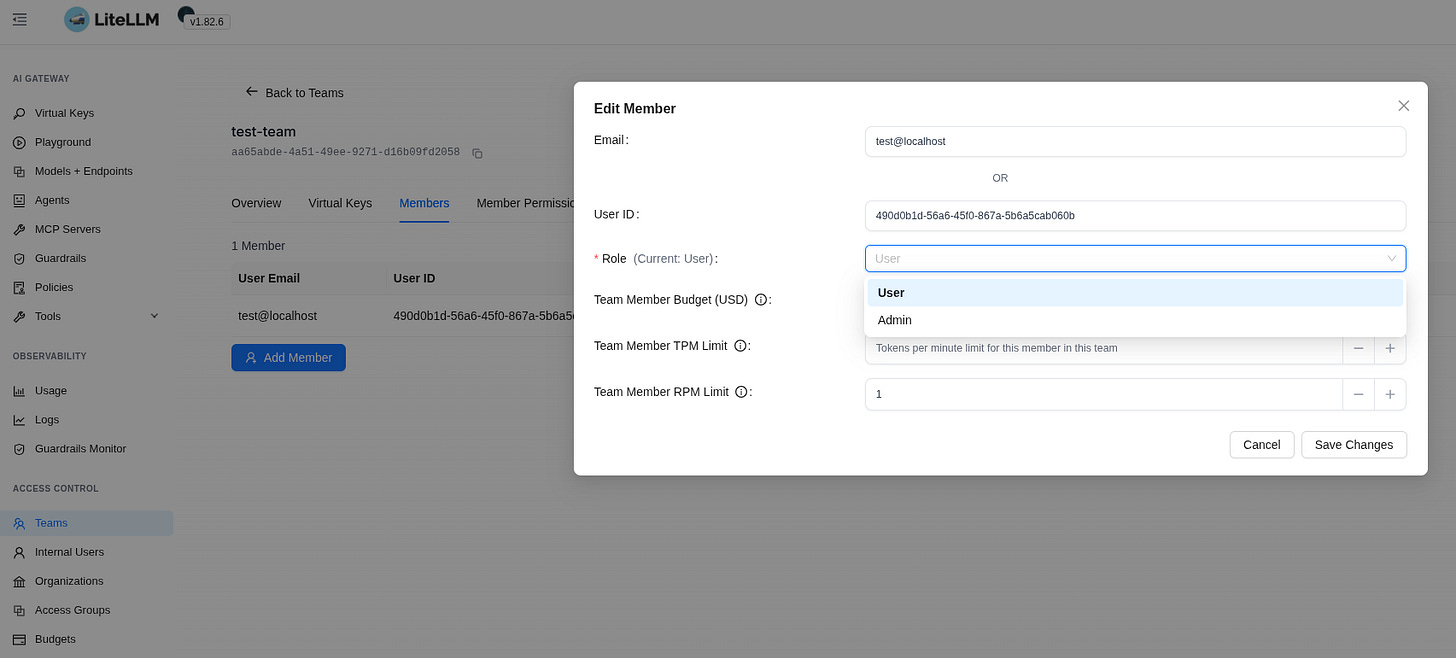Viewport: 1456px width, 658px height.
Task: Click the v1.82.6 version badge
Action: 208,21
